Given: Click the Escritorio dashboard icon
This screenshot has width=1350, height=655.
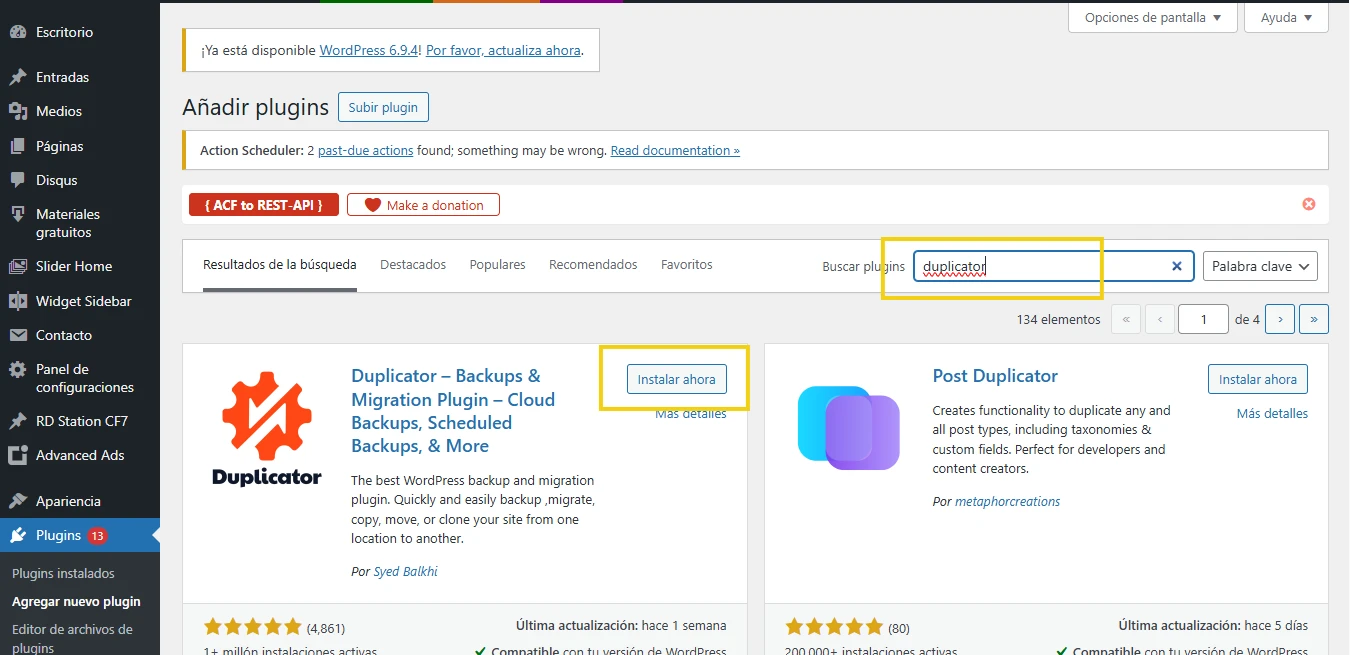Looking at the screenshot, I should tap(18, 32).
